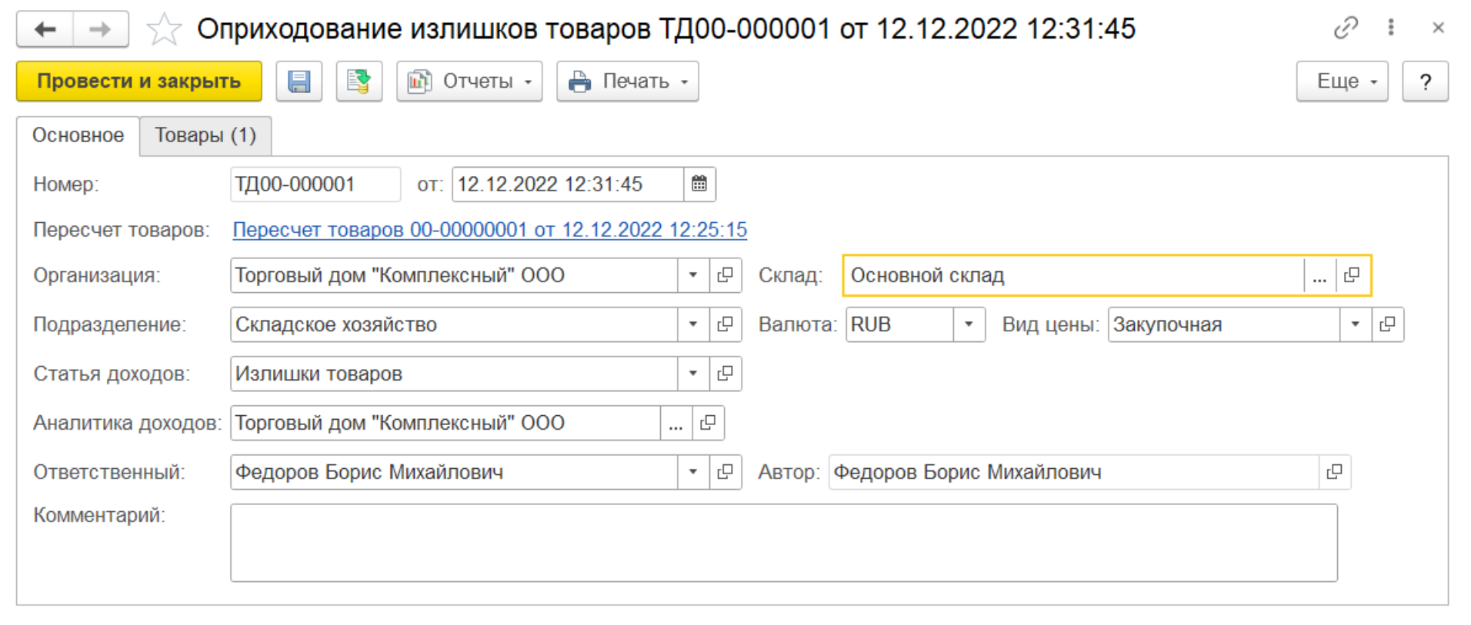Add document to favorites with star icon
Image resolution: width=1471 pixels, height=625 pixels.
pyautogui.click(x=164, y=29)
